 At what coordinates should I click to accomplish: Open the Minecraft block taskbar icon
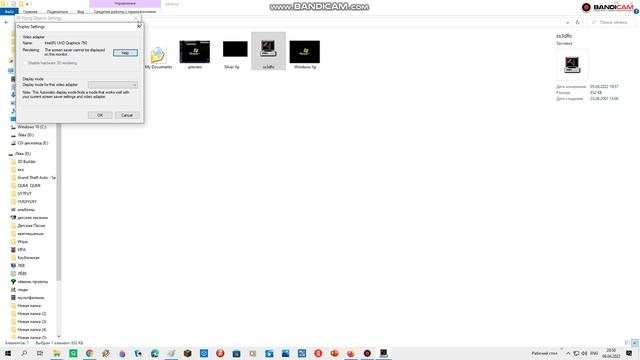[187, 353]
